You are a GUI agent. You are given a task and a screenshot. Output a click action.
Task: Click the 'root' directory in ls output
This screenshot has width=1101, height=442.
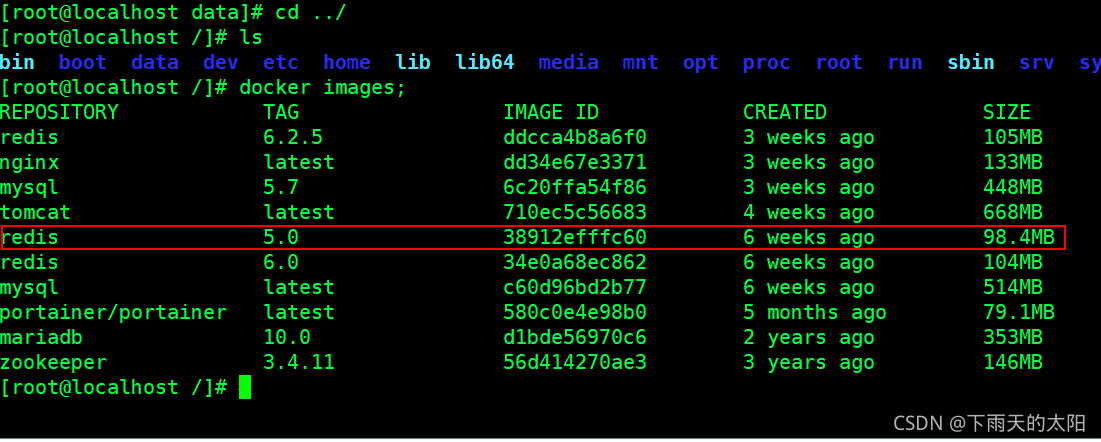click(x=838, y=63)
